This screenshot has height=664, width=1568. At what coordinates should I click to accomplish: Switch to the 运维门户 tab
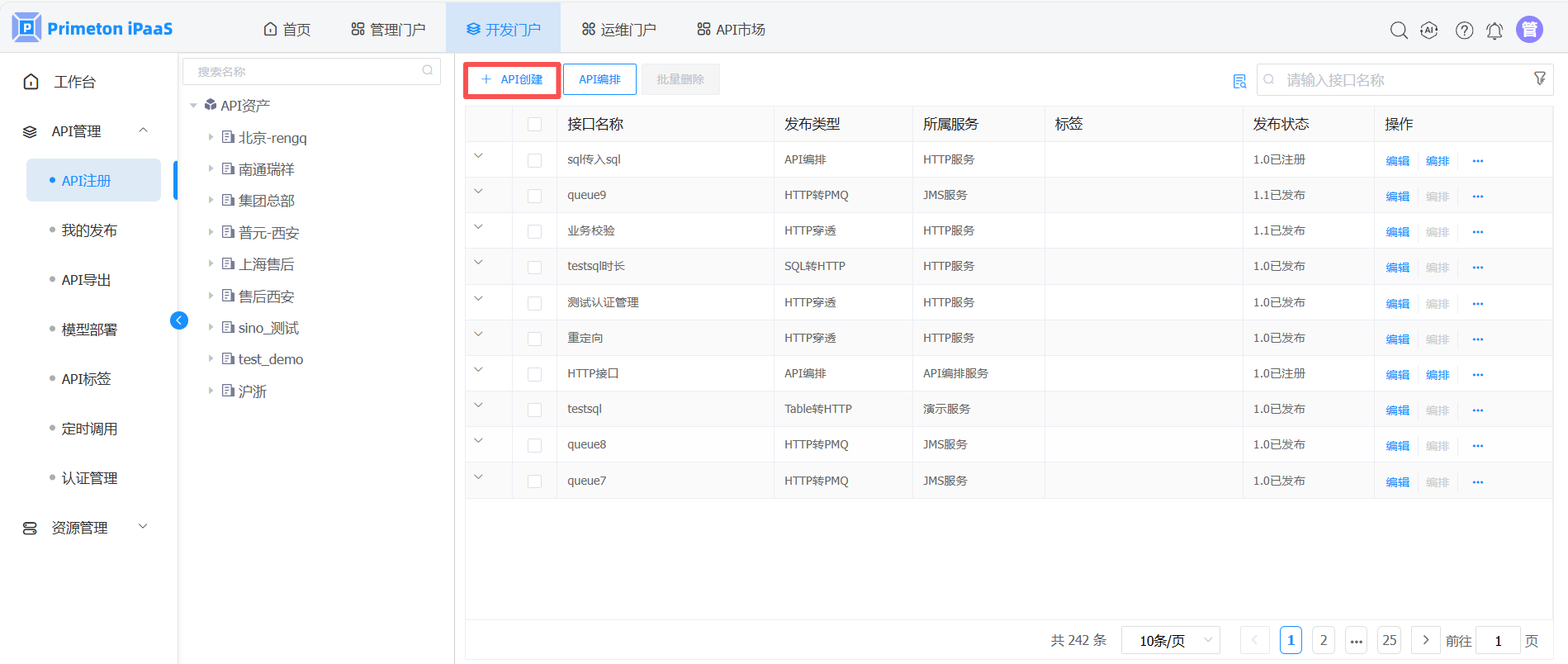618,30
